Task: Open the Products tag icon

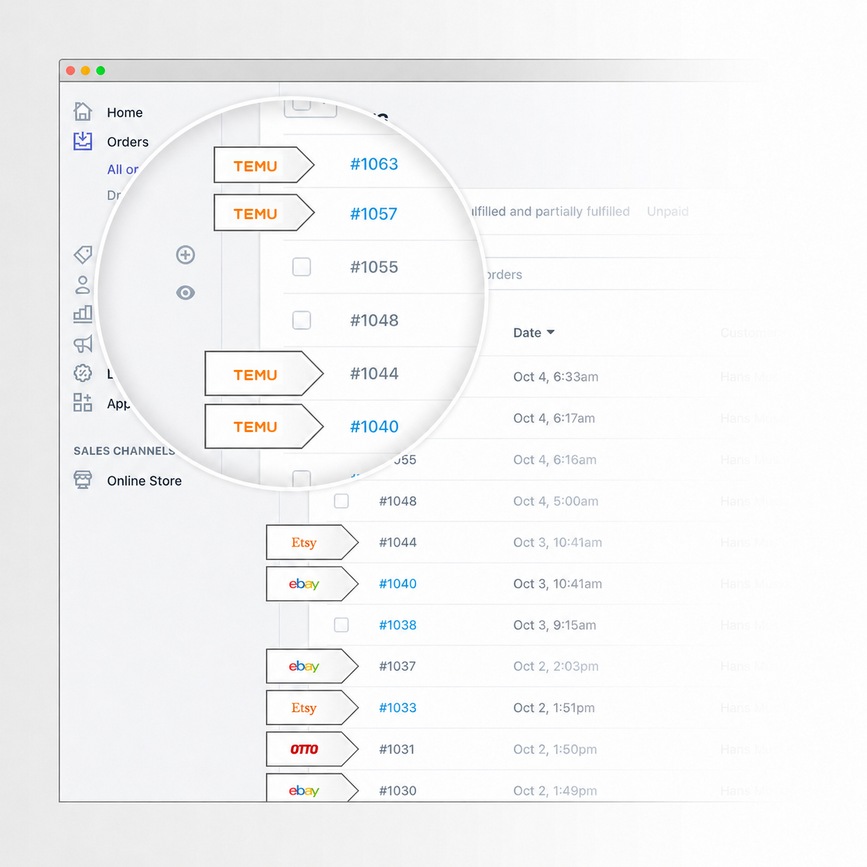Action: tap(83, 254)
